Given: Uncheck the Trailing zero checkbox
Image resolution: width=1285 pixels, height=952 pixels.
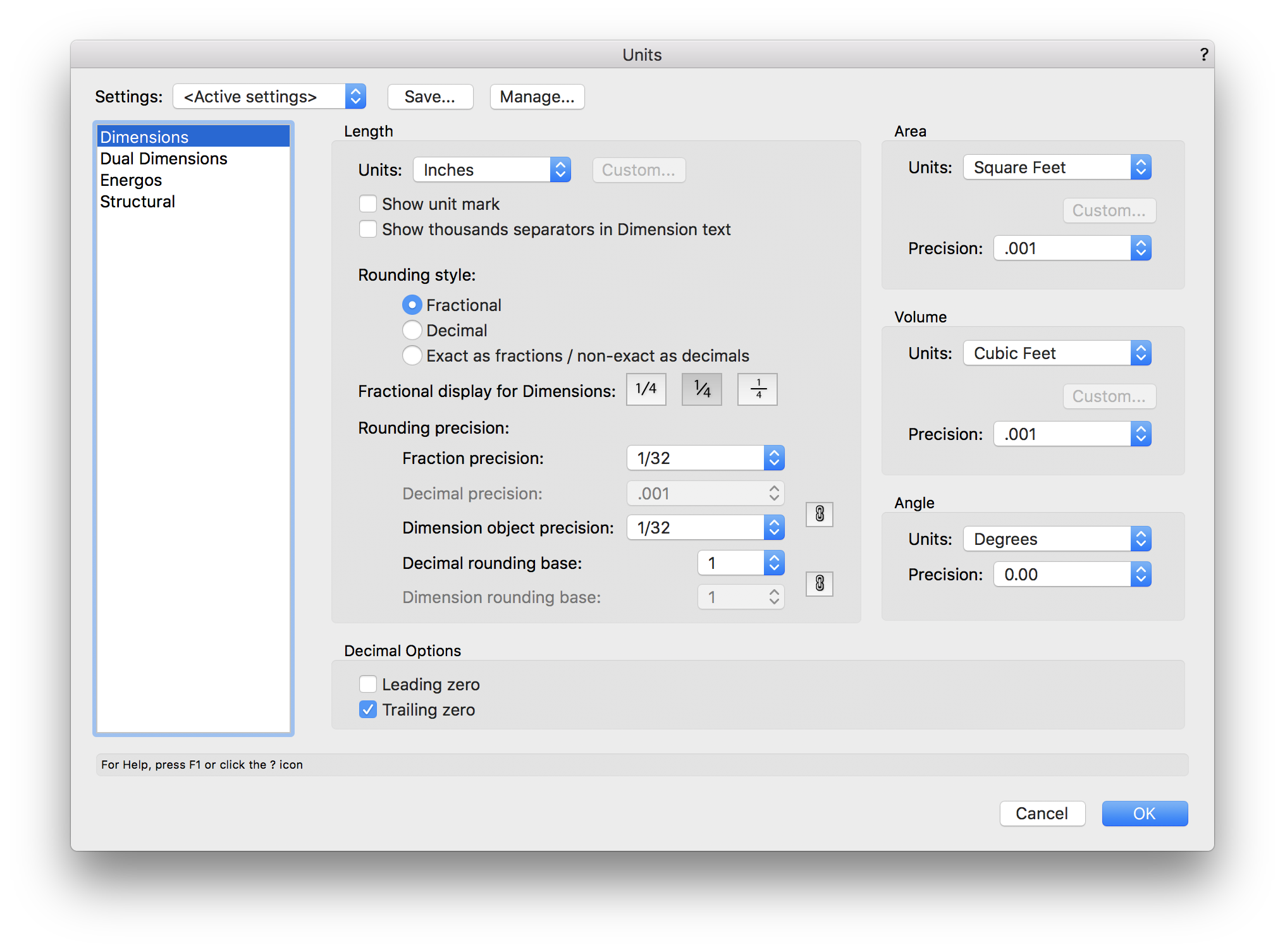Looking at the screenshot, I should pyautogui.click(x=368, y=709).
